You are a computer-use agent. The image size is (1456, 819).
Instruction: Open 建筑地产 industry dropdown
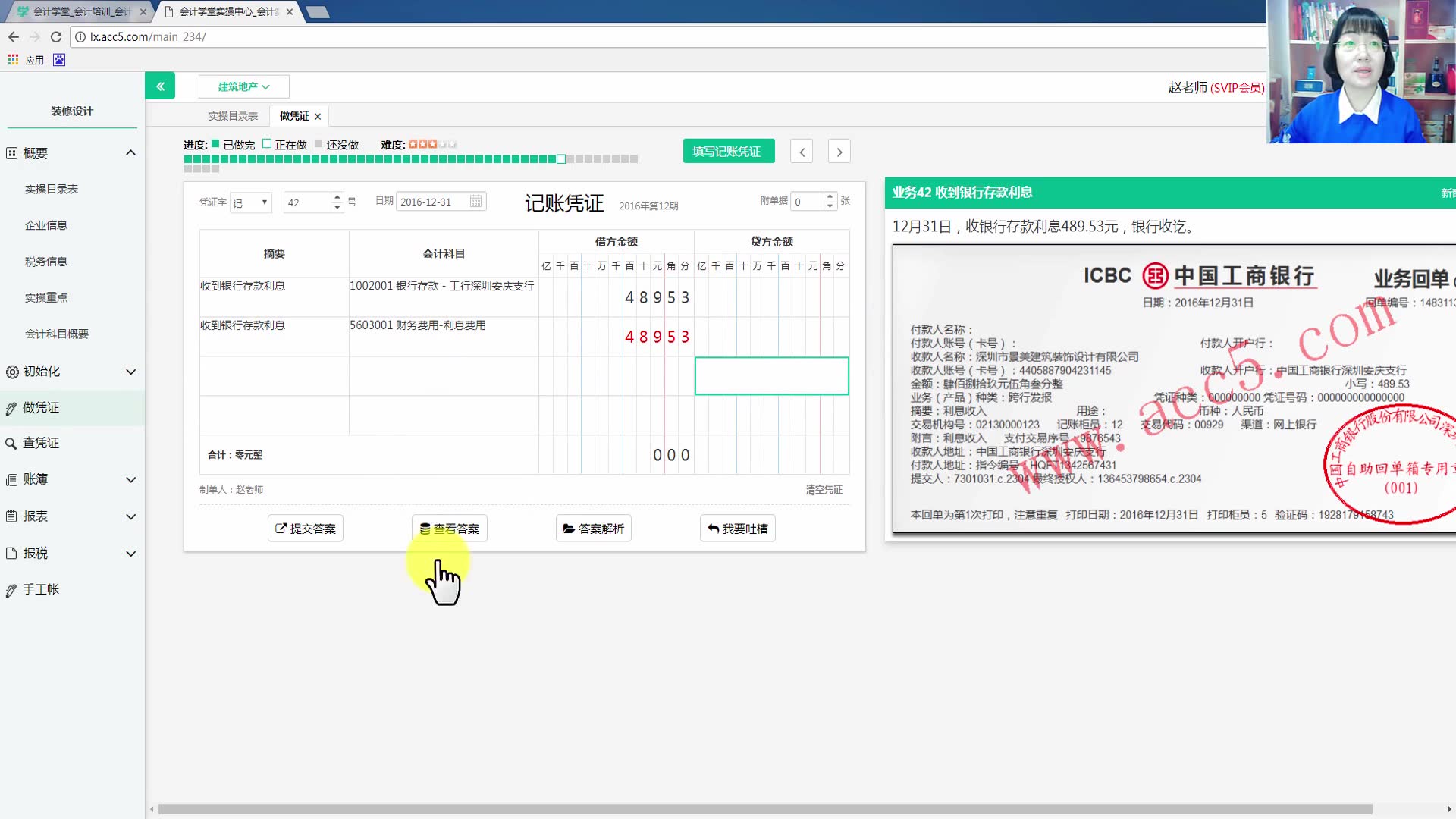[243, 86]
